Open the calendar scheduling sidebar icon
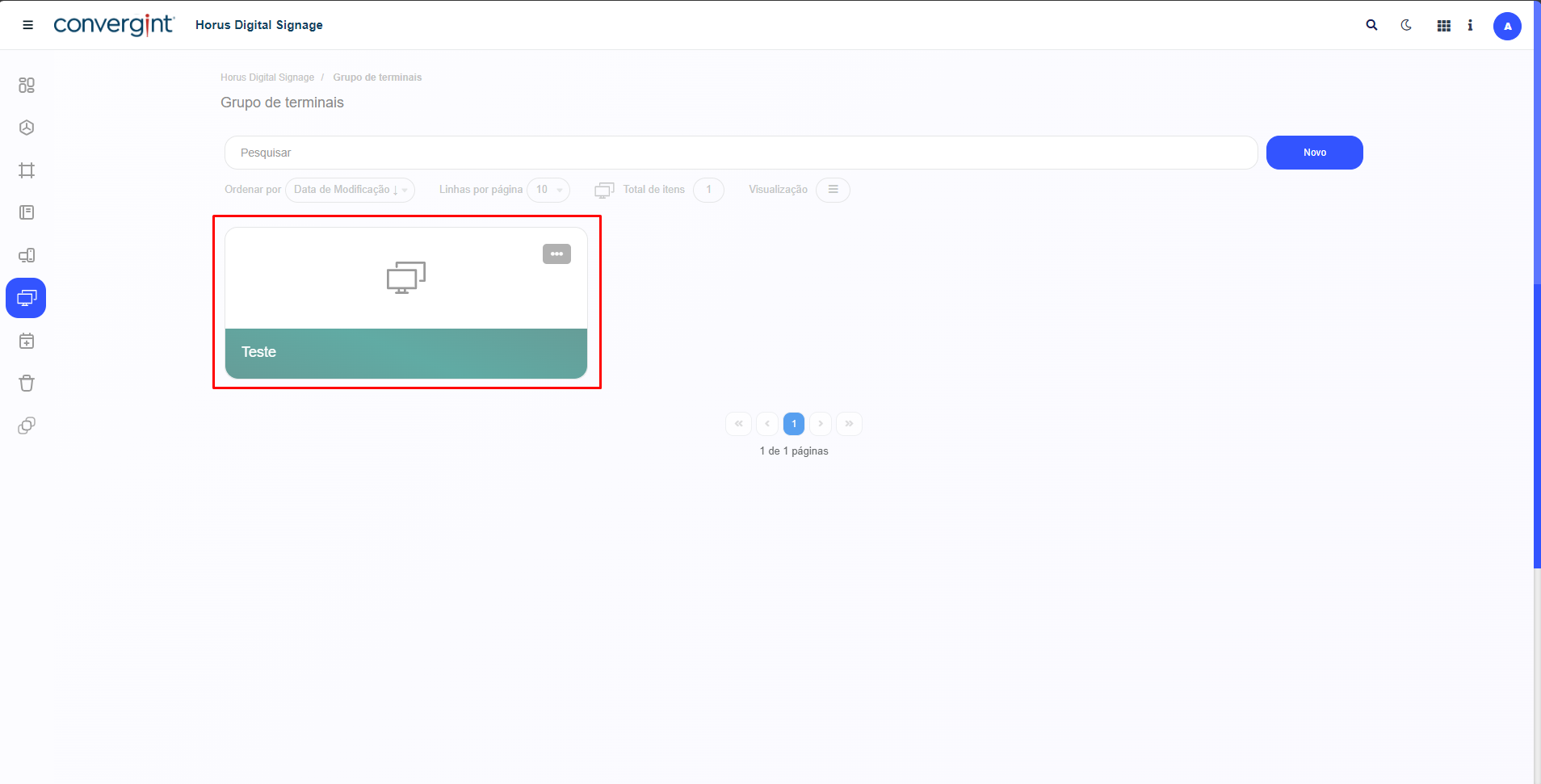Screen dimensions: 1541x784 27,341
